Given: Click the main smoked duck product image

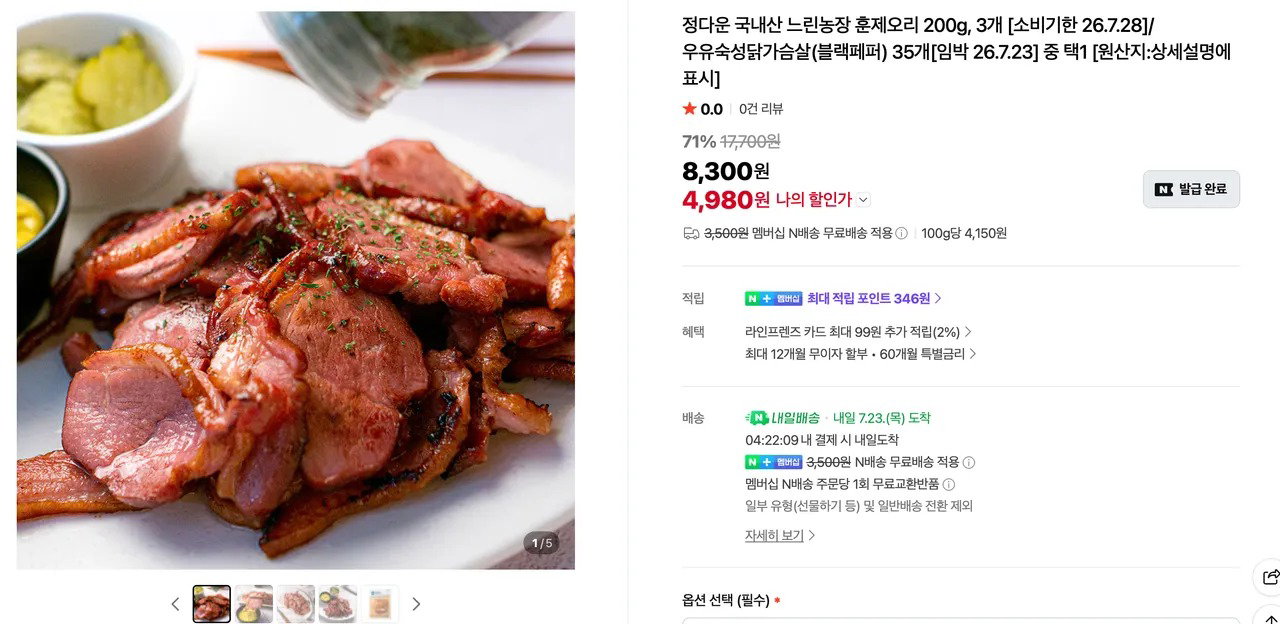Looking at the screenshot, I should (296, 290).
